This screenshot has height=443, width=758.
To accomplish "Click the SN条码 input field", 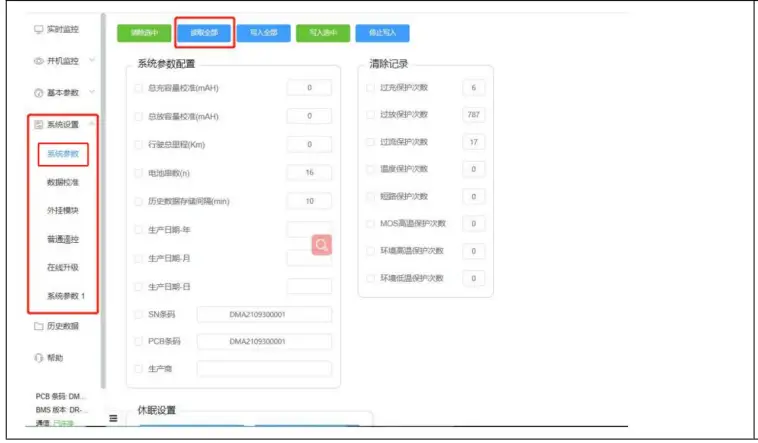I will [x=264, y=314].
